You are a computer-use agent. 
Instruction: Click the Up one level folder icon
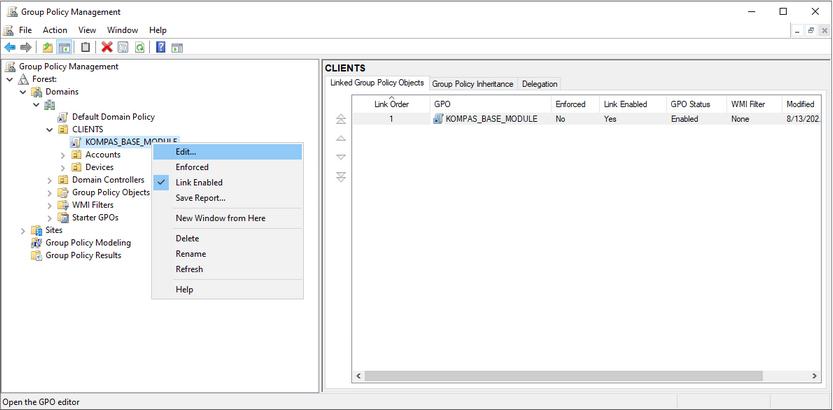48,48
